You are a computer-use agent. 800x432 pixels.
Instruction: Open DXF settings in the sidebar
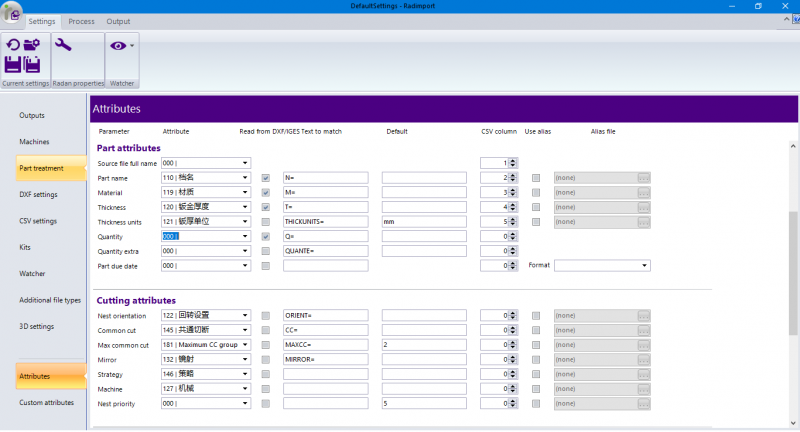point(38,194)
